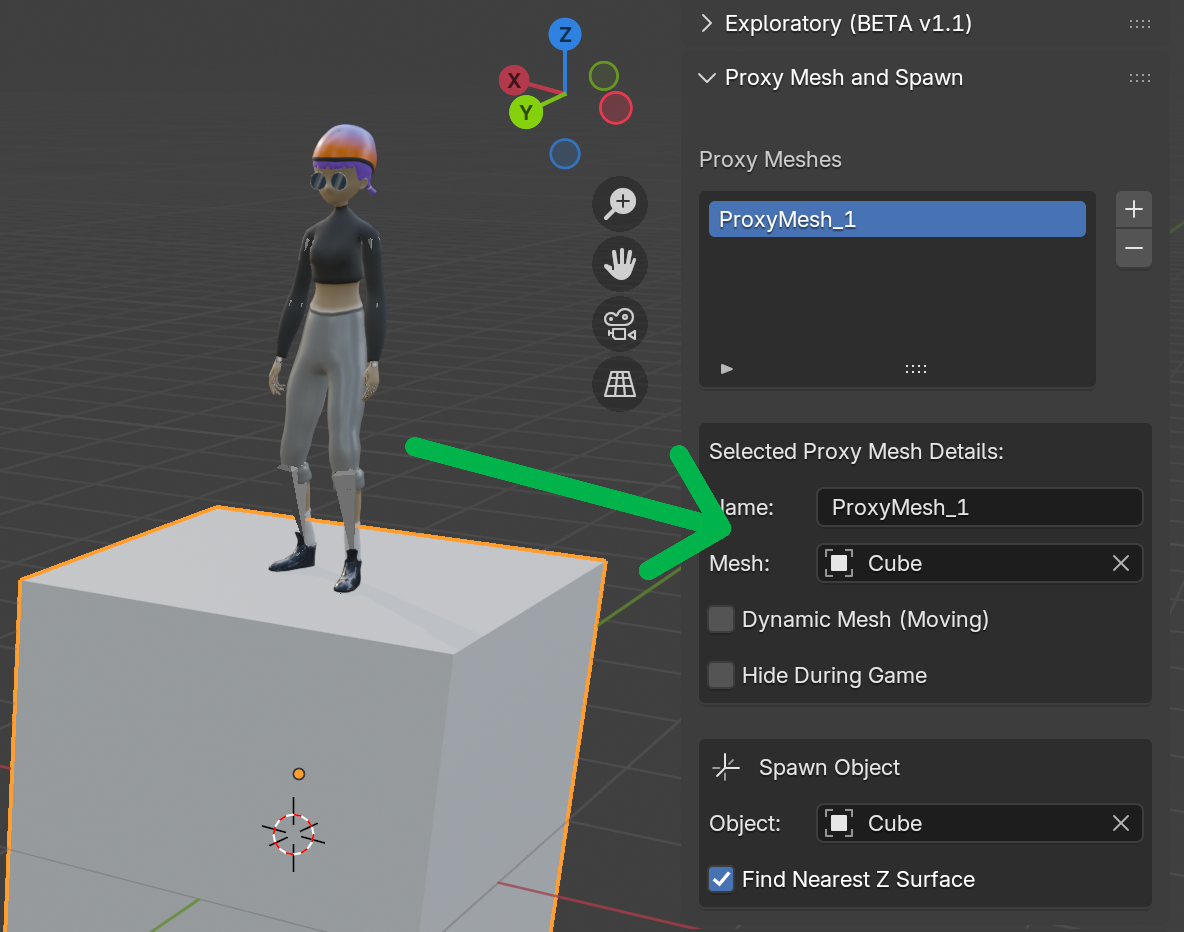The width and height of the screenshot is (1184, 932).
Task: Collapse the Proxy Mesh and Spawn panel
Action: click(x=708, y=78)
